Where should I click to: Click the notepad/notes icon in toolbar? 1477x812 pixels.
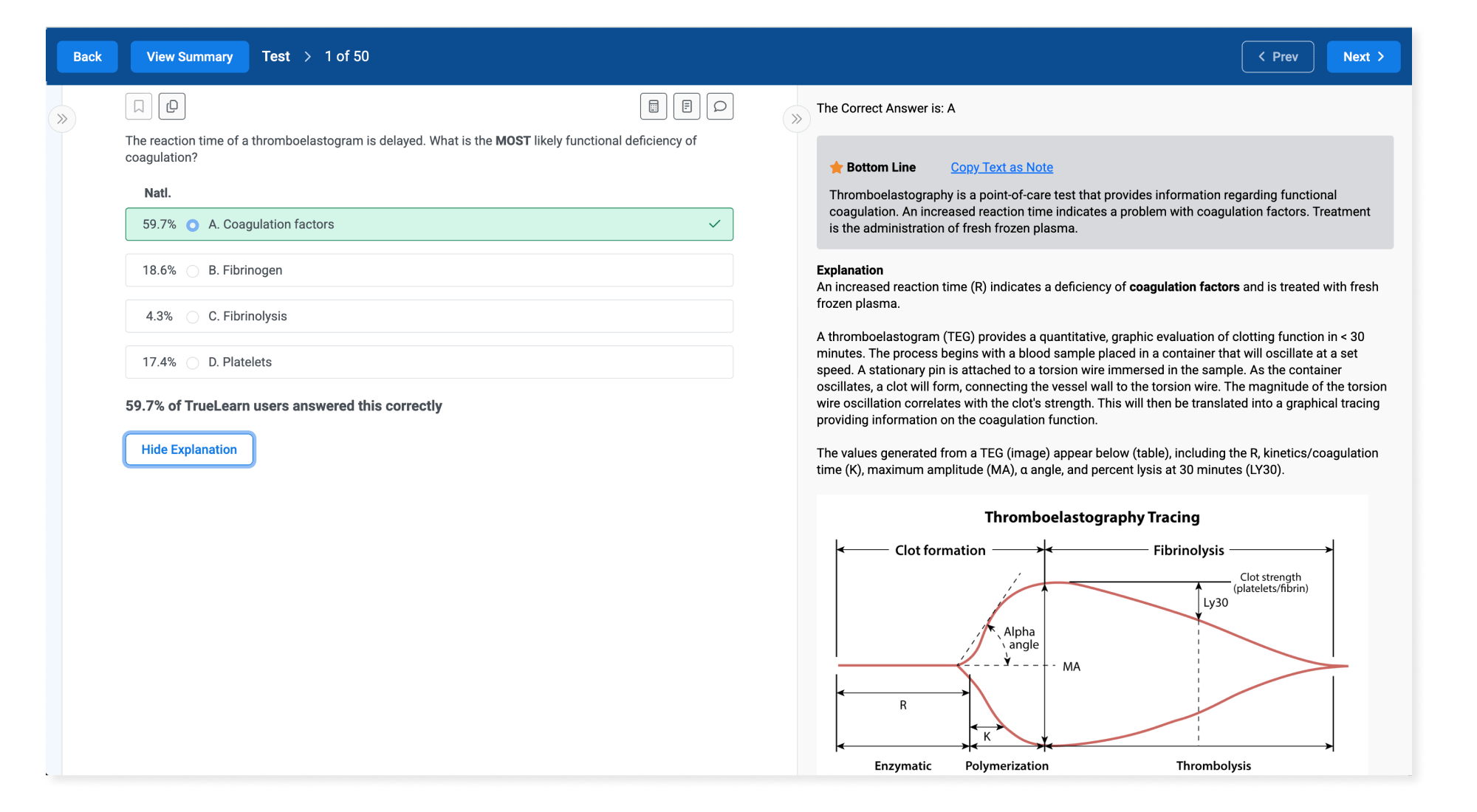click(688, 106)
